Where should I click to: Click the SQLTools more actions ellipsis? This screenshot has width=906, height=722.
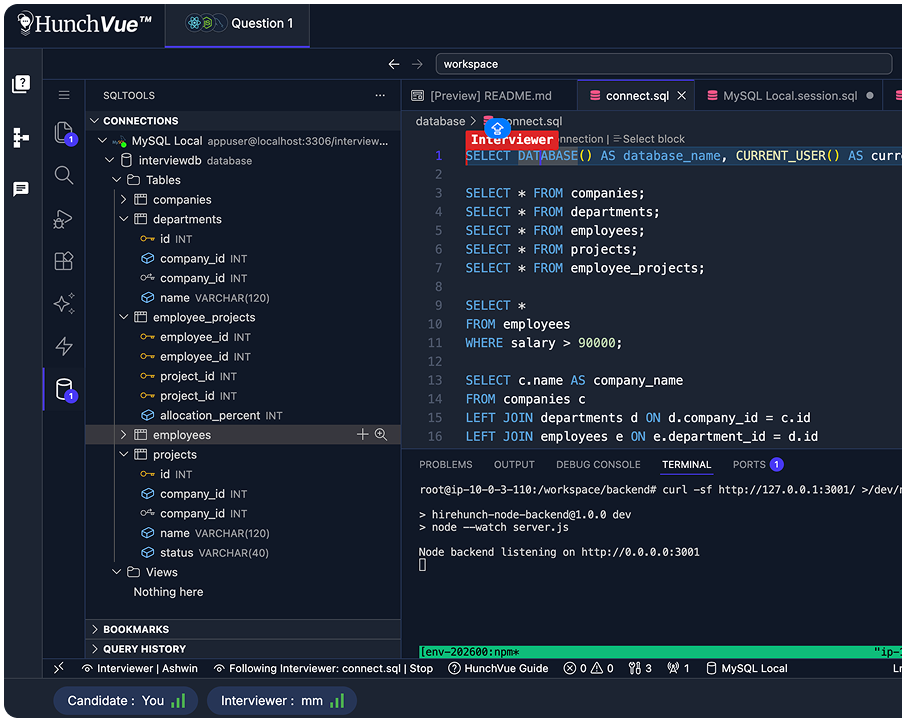380,95
